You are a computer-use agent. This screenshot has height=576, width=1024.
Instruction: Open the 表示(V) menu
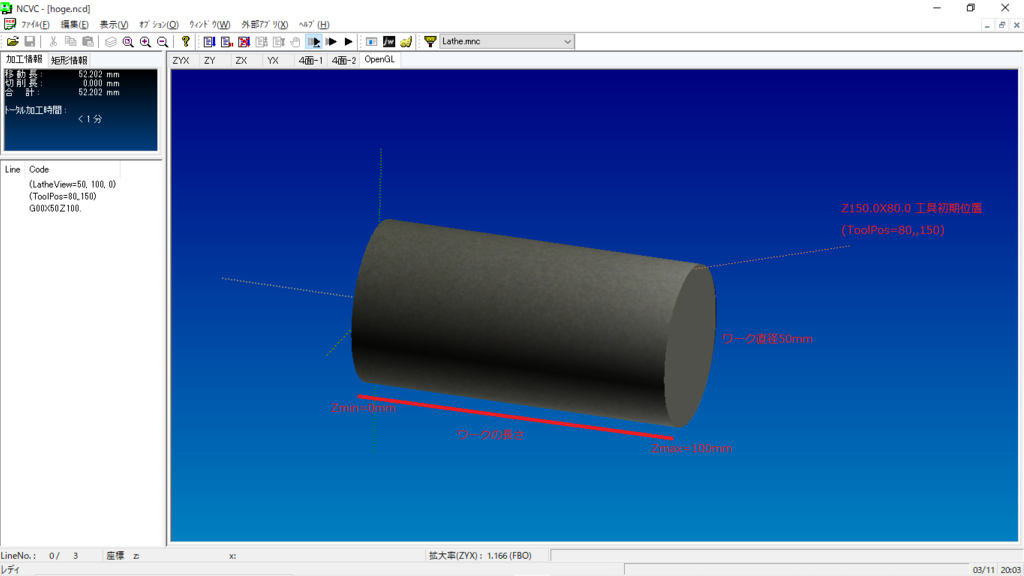[113, 25]
